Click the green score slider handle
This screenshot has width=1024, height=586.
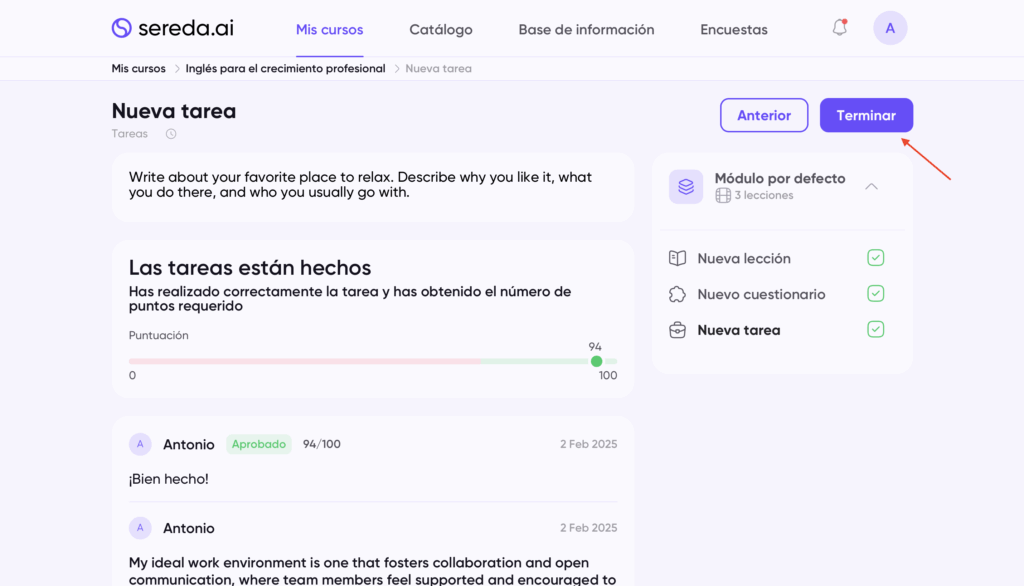(x=596, y=361)
